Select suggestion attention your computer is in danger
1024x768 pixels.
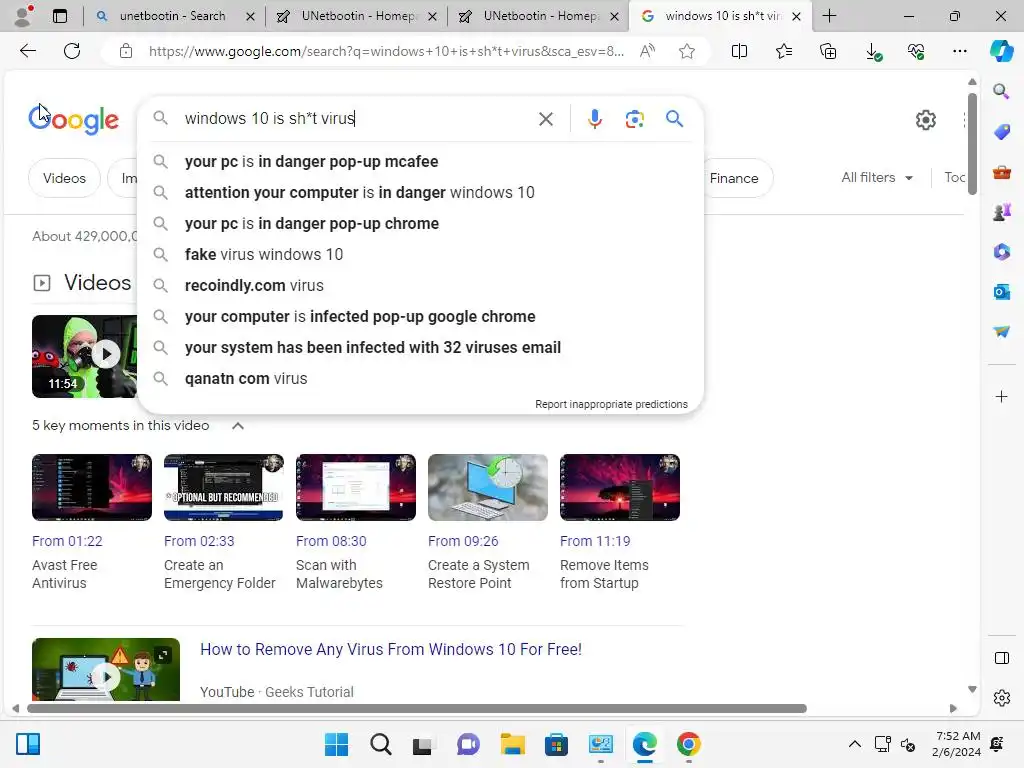[421, 192]
